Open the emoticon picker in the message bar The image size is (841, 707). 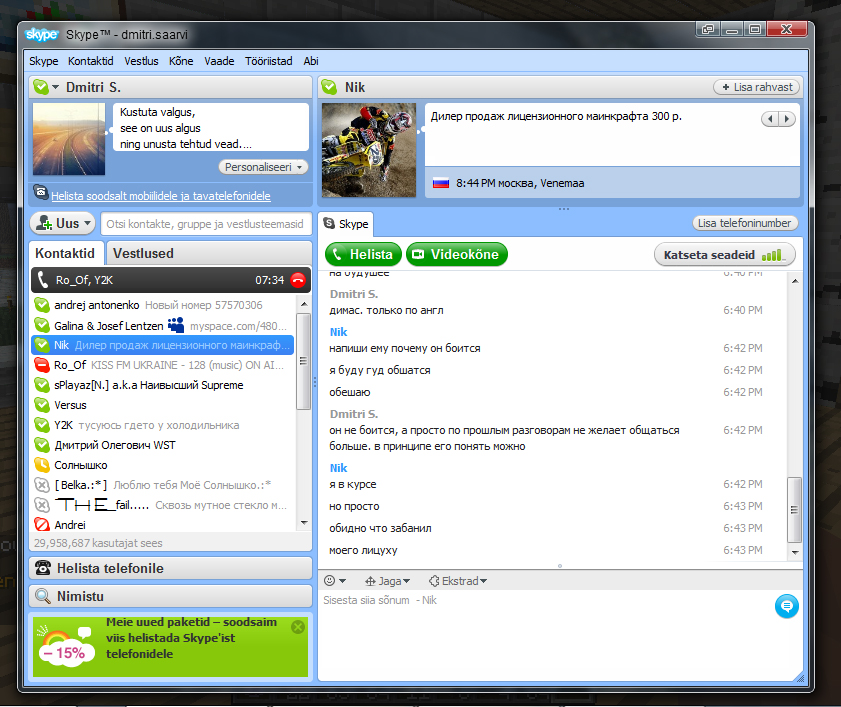tap(330, 580)
